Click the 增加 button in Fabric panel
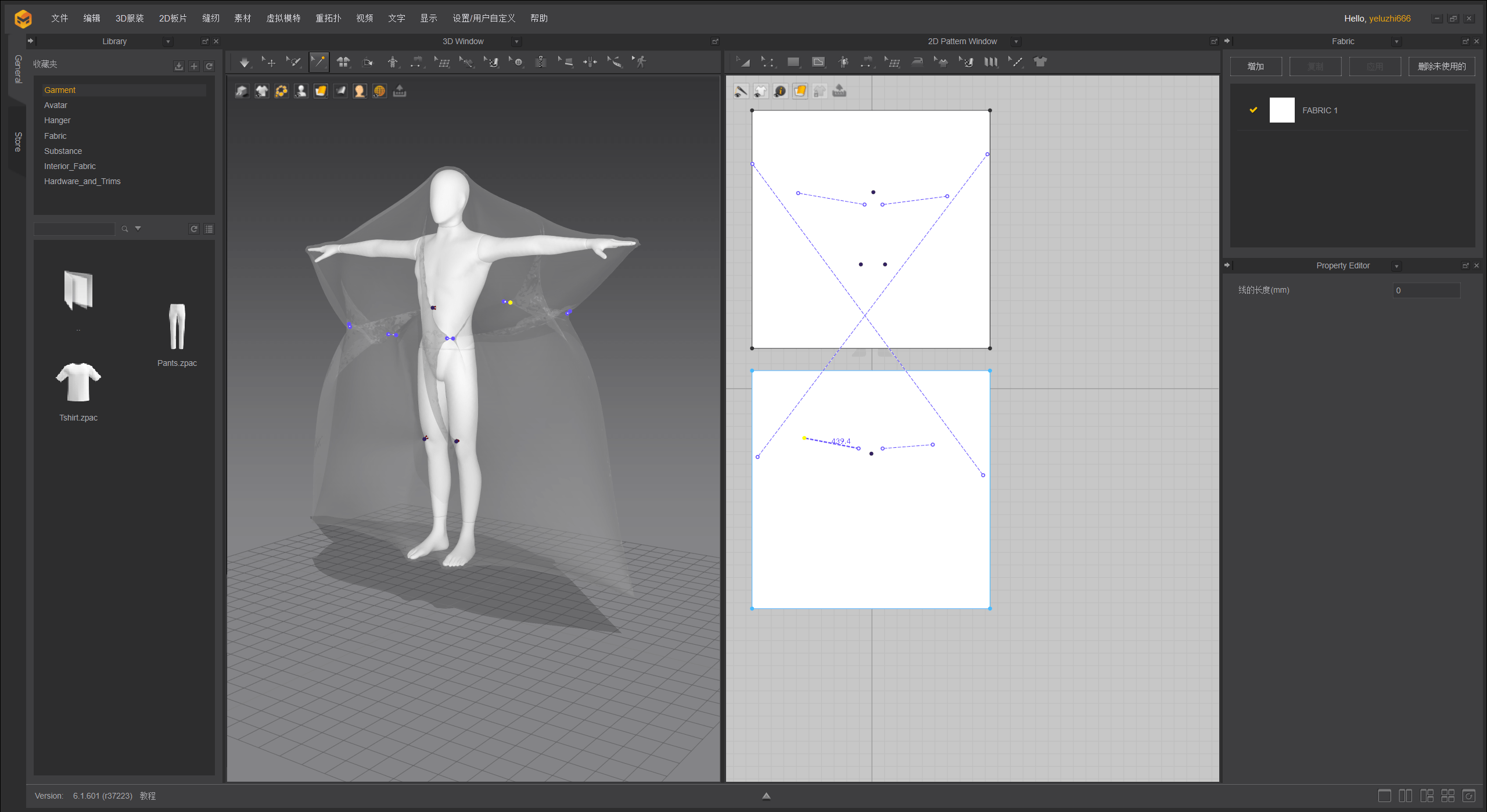The height and width of the screenshot is (812, 1487). [1255, 66]
